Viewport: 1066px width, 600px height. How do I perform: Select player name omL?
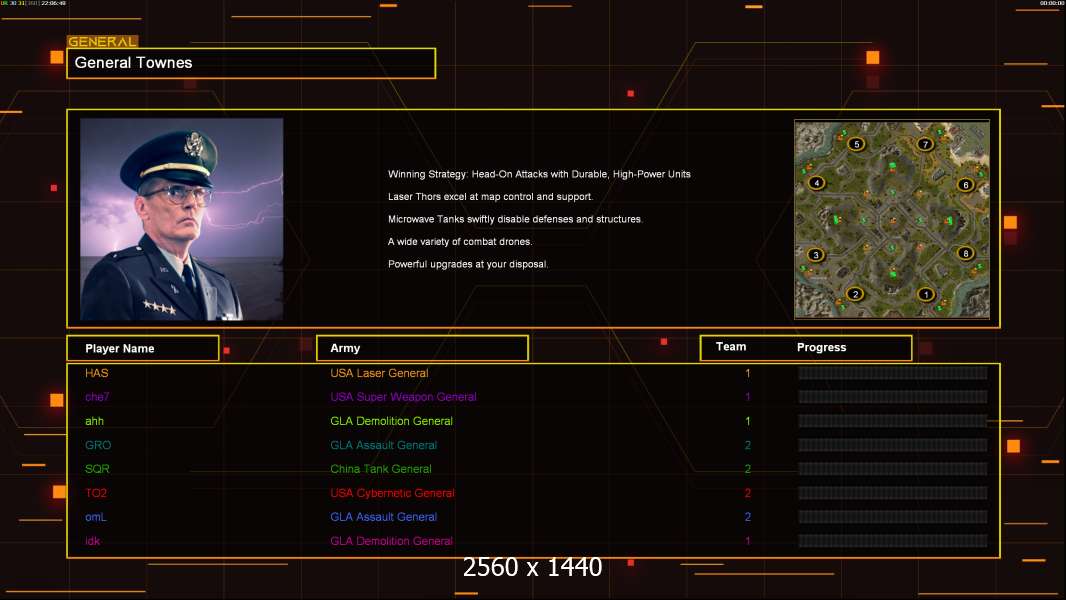pos(96,517)
